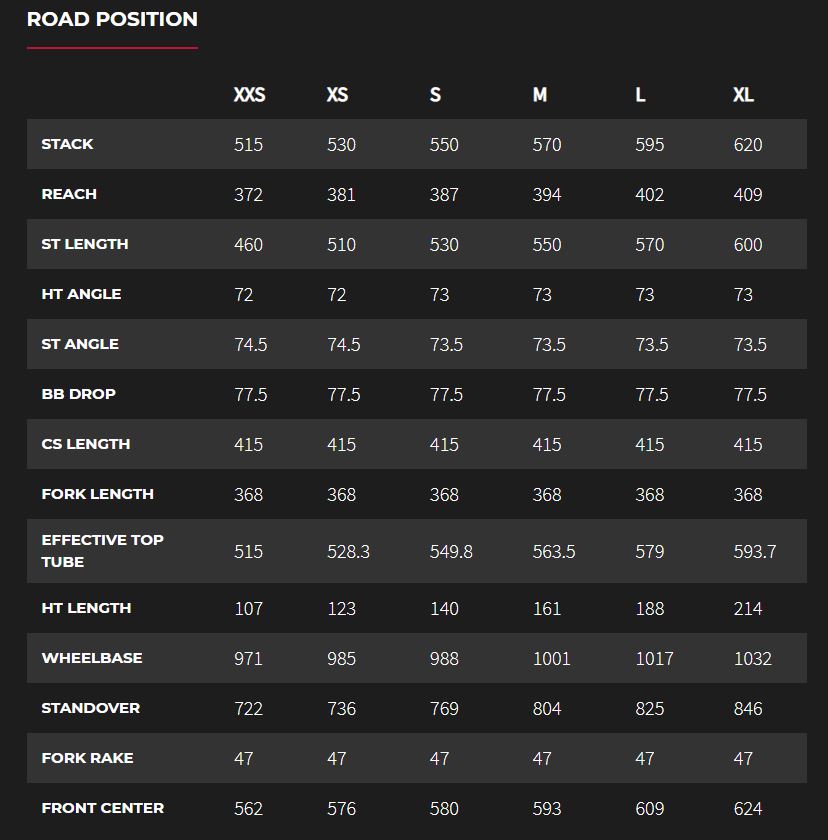Image resolution: width=828 pixels, height=840 pixels.
Task: Select the REACH row label
Action: [x=69, y=194]
